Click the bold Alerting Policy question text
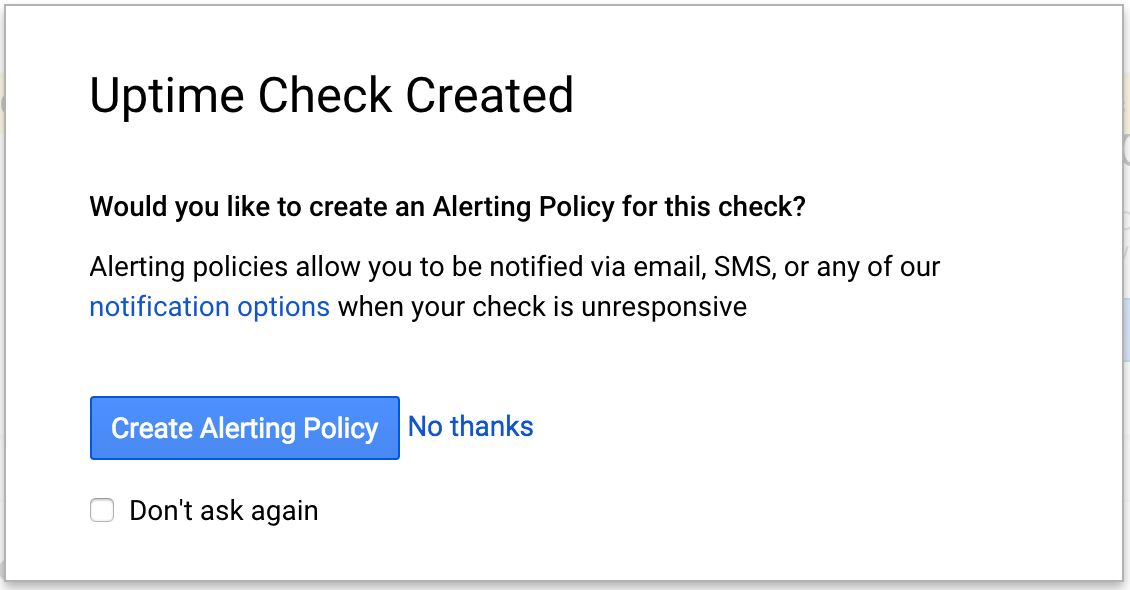Image resolution: width=1130 pixels, height=590 pixels. click(448, 207)
